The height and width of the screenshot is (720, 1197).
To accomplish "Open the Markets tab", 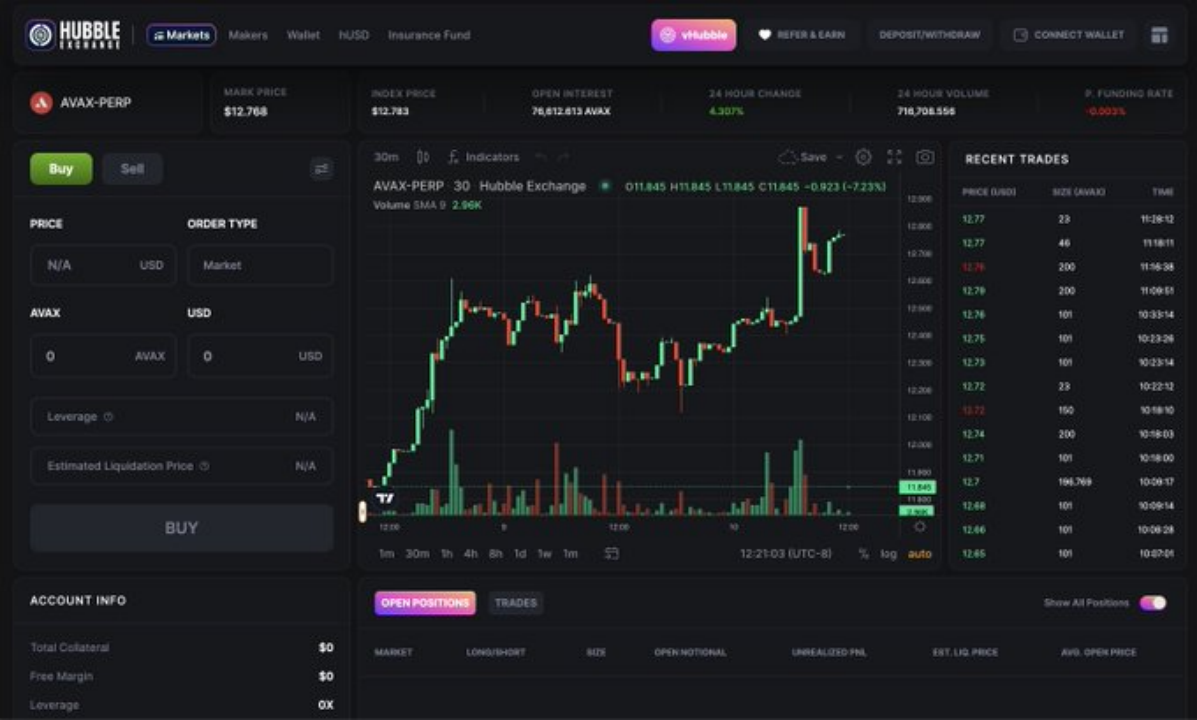I will pyautogui.click(x=181, y=35).
